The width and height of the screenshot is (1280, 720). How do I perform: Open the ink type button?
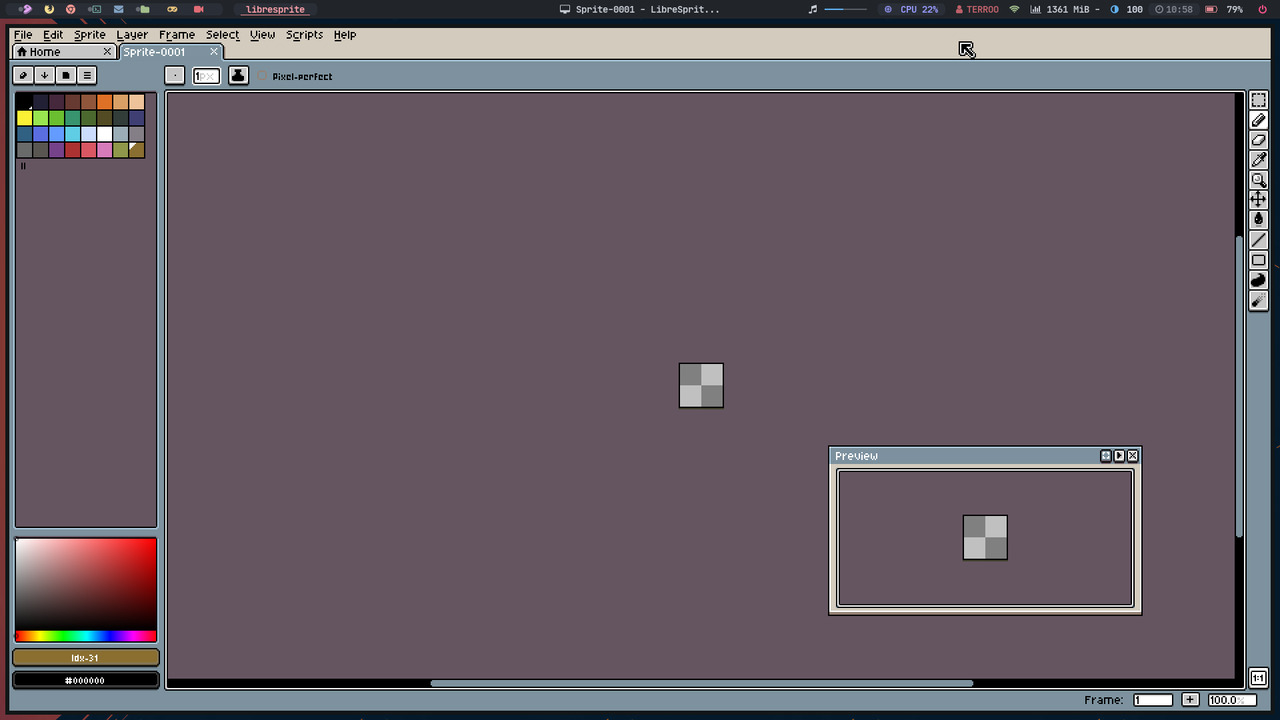pos(238,75)
